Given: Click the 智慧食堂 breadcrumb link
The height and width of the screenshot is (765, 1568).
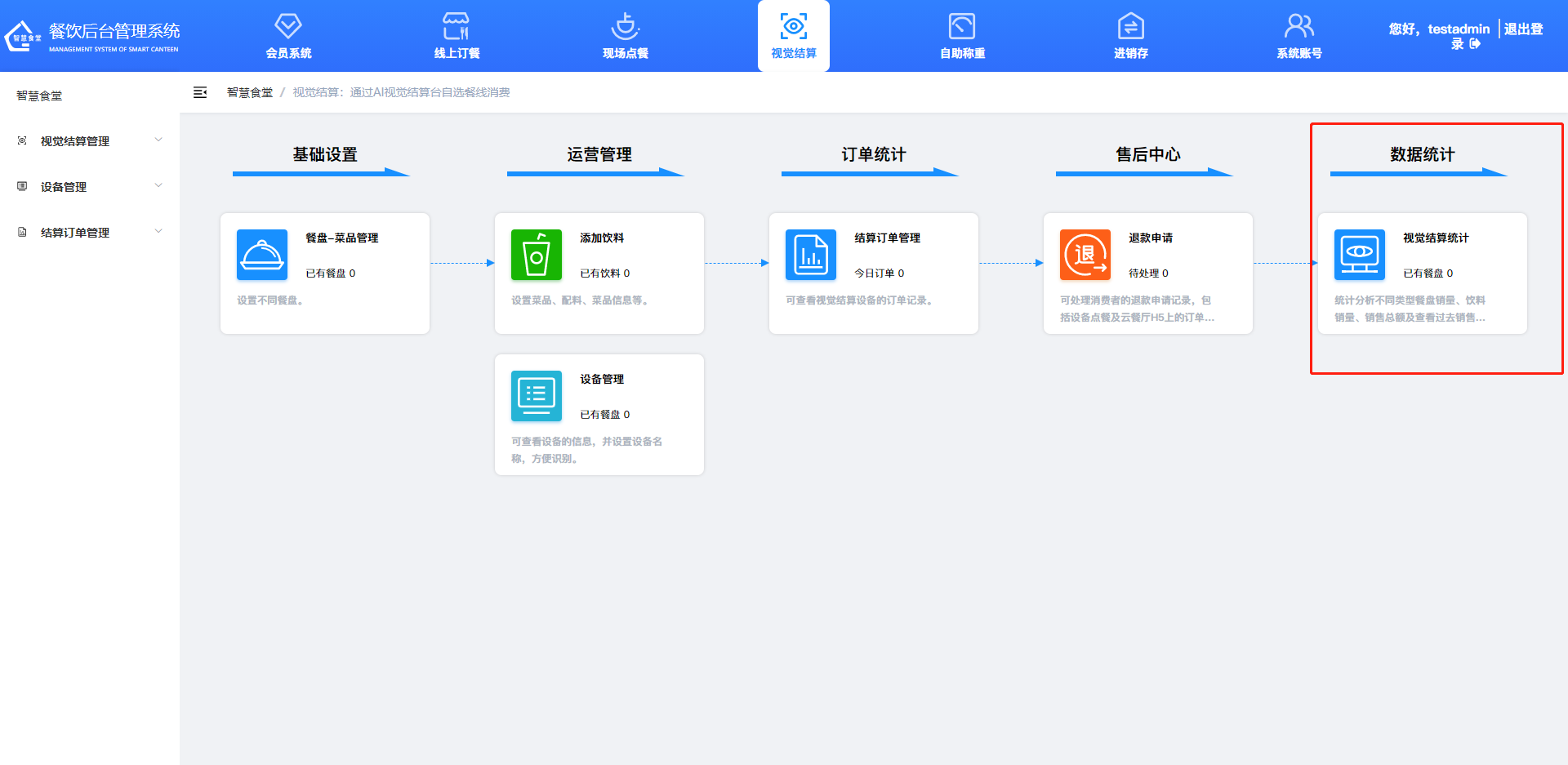Looking at the screenshot, I should click(249, 92).
